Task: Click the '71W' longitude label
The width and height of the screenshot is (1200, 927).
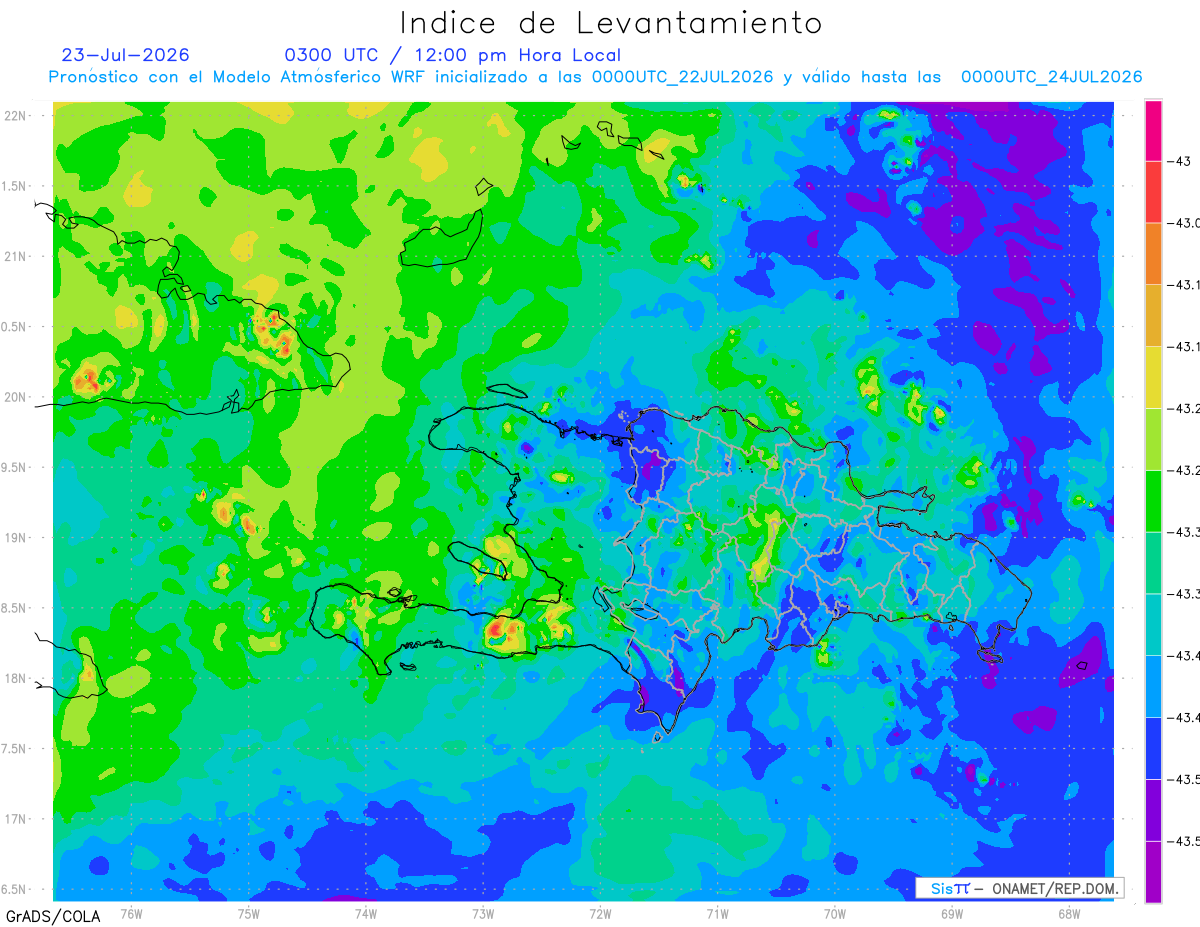Action: tap(717, 914)
